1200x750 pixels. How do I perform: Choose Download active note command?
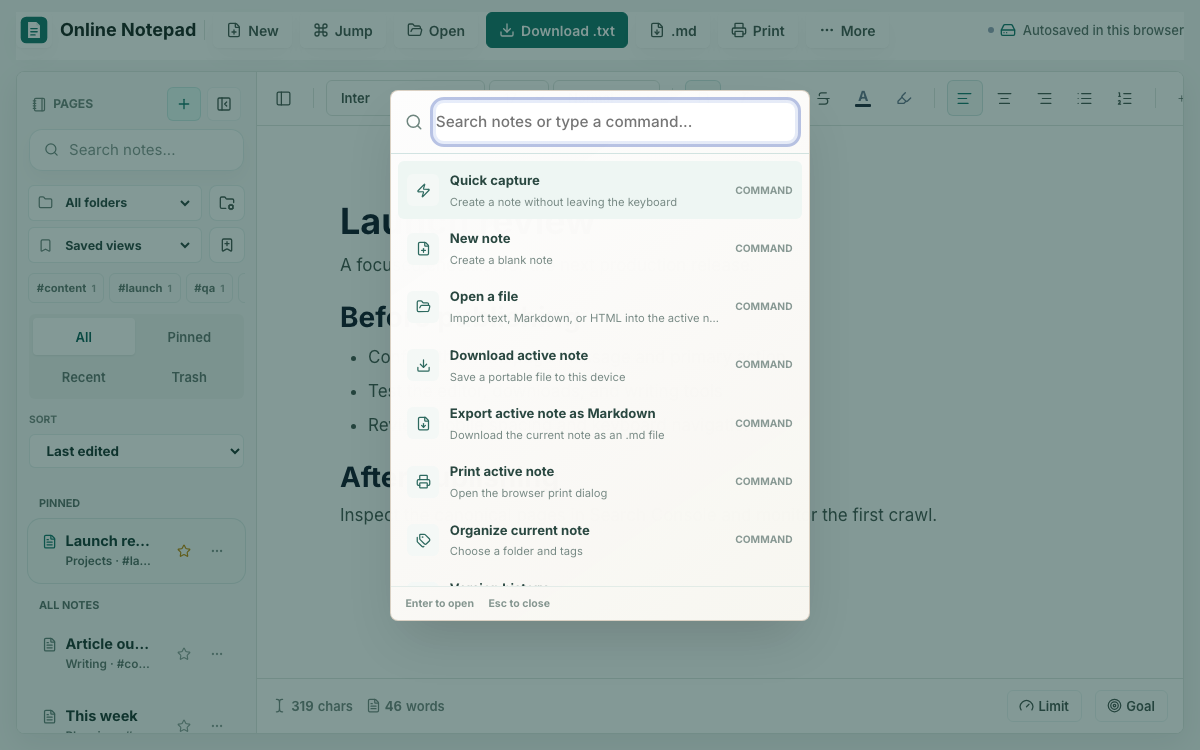pyautogui.click(x=600, y=365)
